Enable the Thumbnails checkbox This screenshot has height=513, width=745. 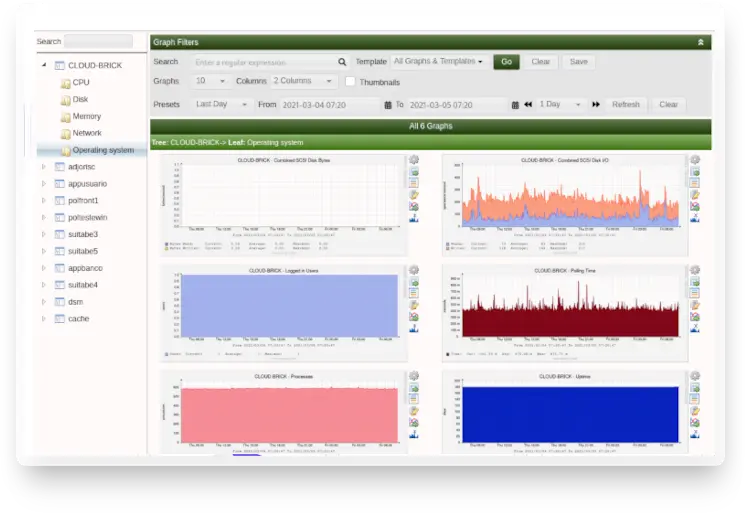[350, 81]
